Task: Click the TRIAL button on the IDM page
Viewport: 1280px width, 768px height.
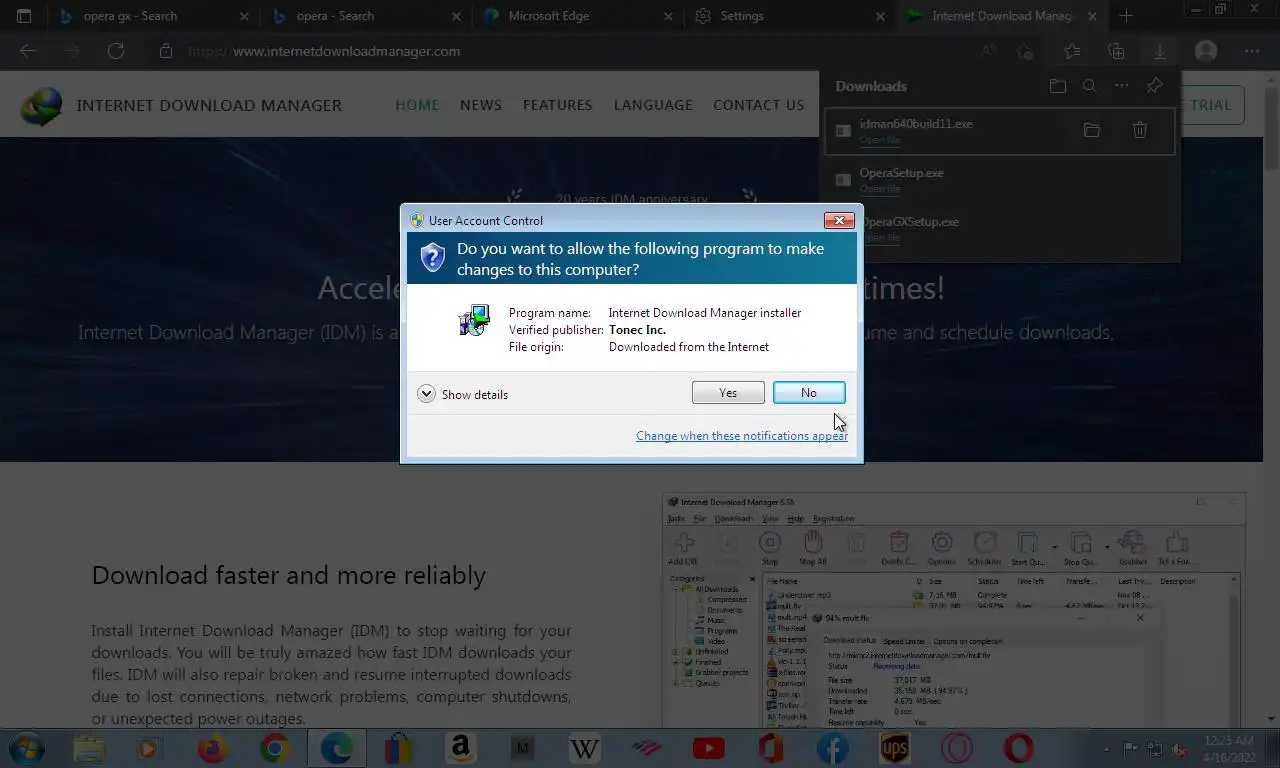Action: click(x=1211, y=105)
